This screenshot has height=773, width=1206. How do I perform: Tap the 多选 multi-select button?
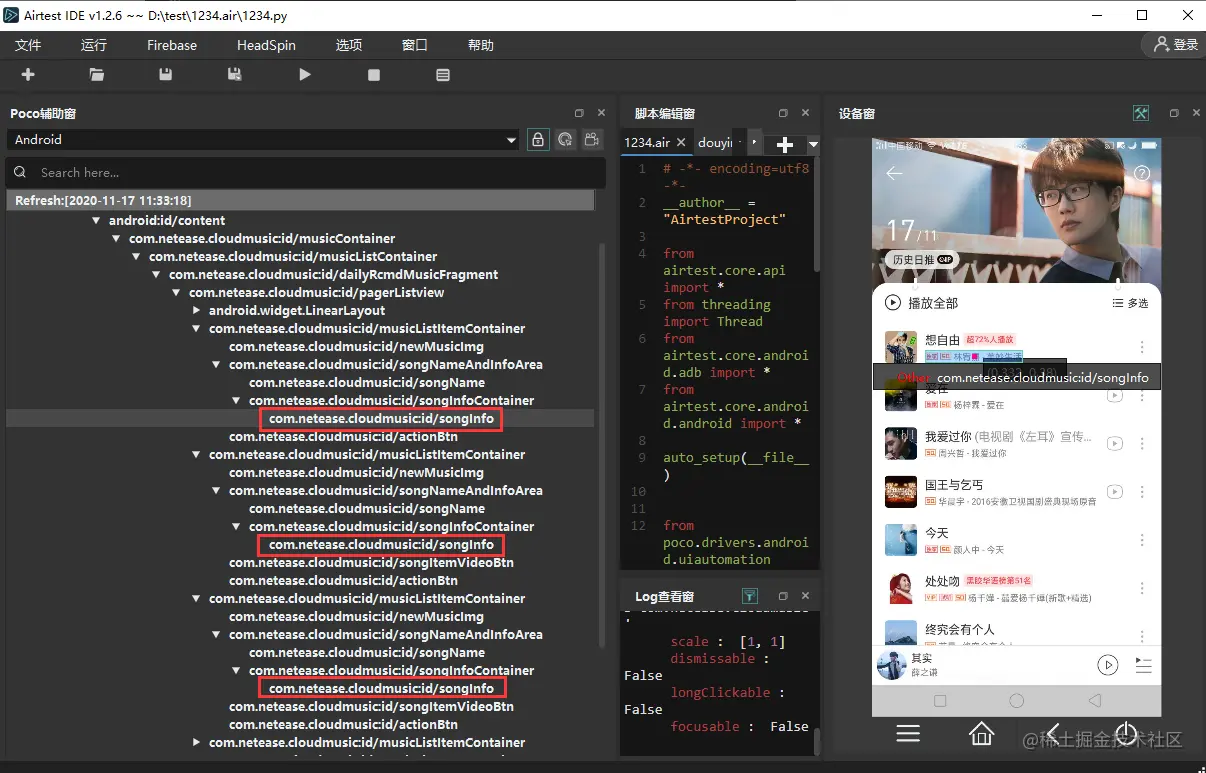click(1131, 303)
